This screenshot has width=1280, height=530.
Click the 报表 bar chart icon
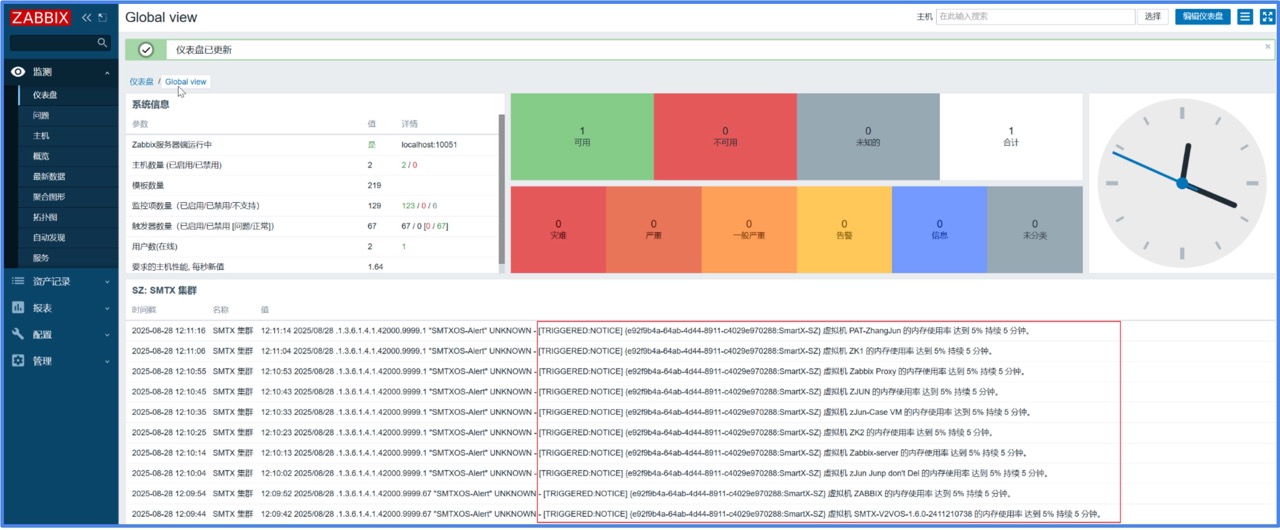coord(18,308)
